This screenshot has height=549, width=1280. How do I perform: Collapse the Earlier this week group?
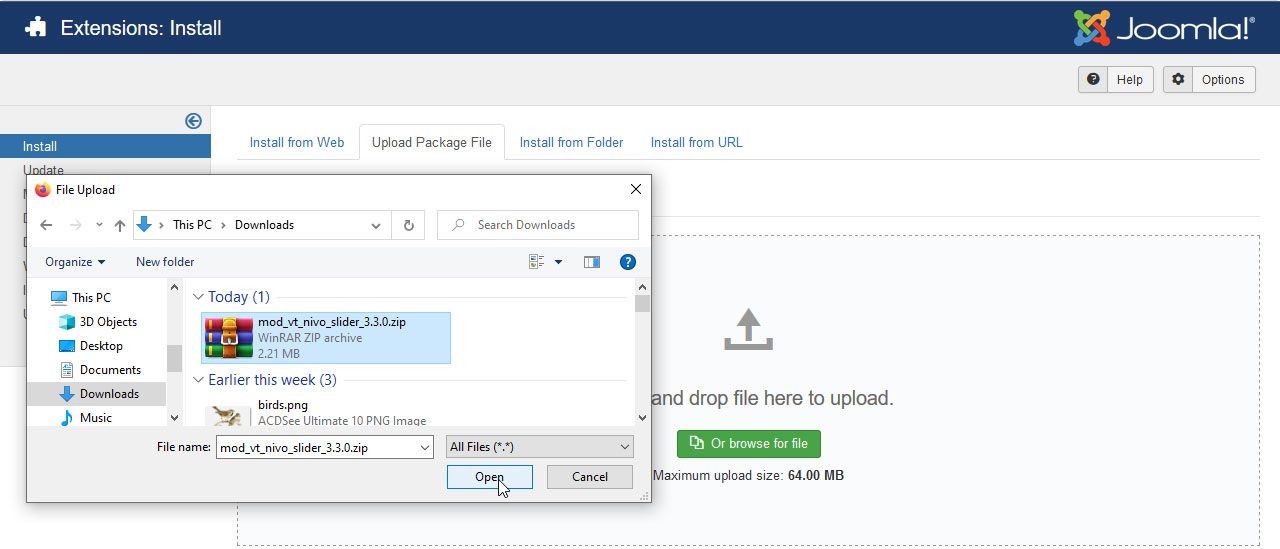tap(199, 380)
